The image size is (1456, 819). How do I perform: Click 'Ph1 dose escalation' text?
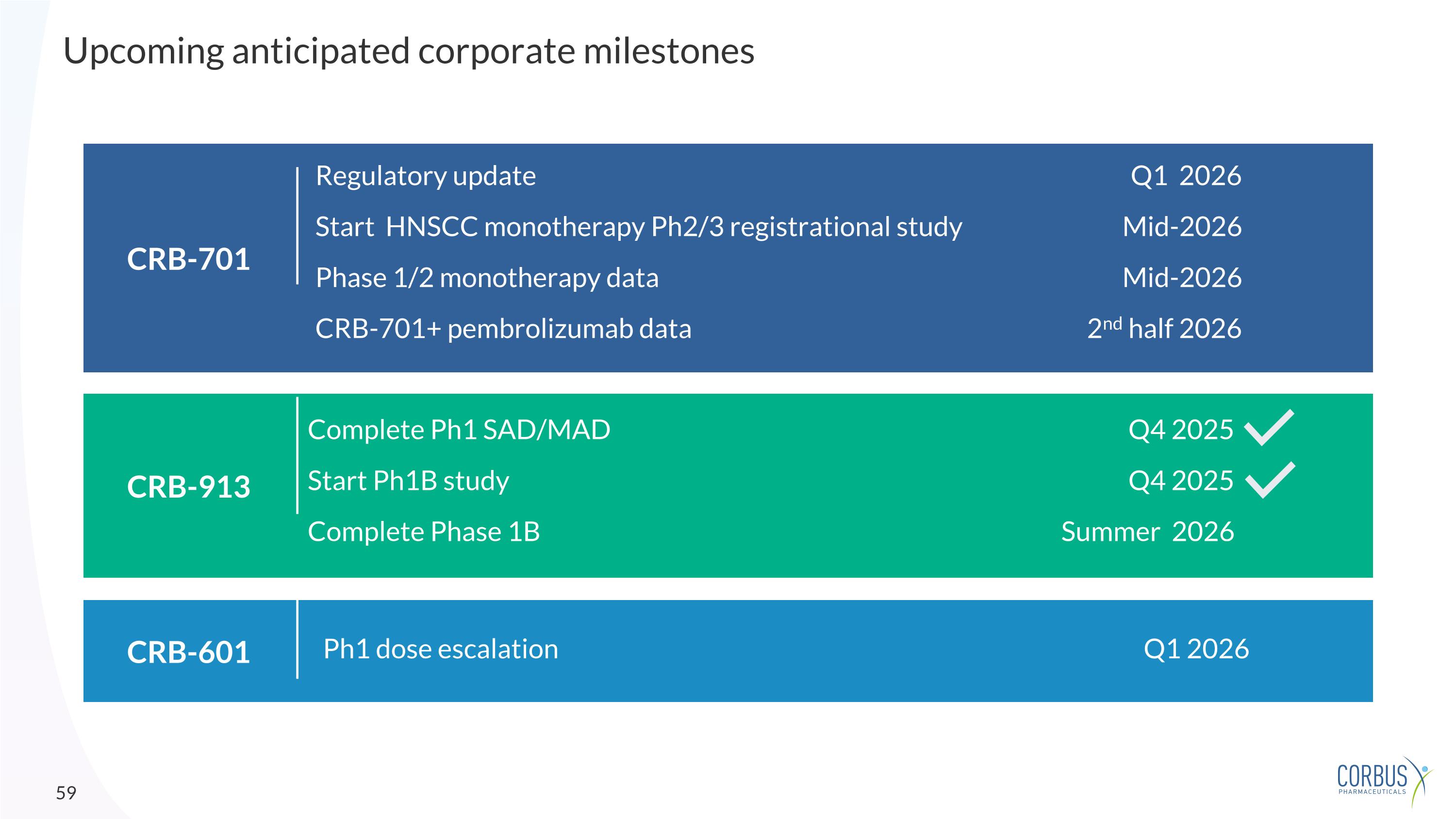440,649
